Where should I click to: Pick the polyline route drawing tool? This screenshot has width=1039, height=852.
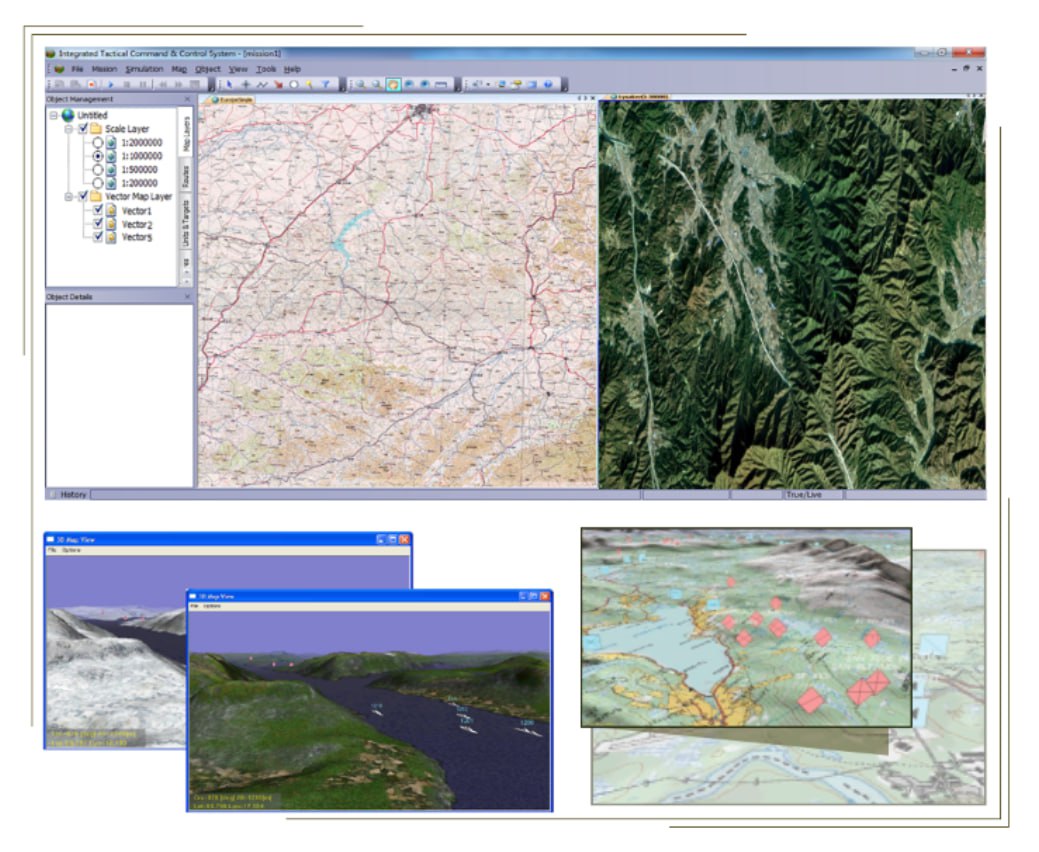(x=262, y=85)
